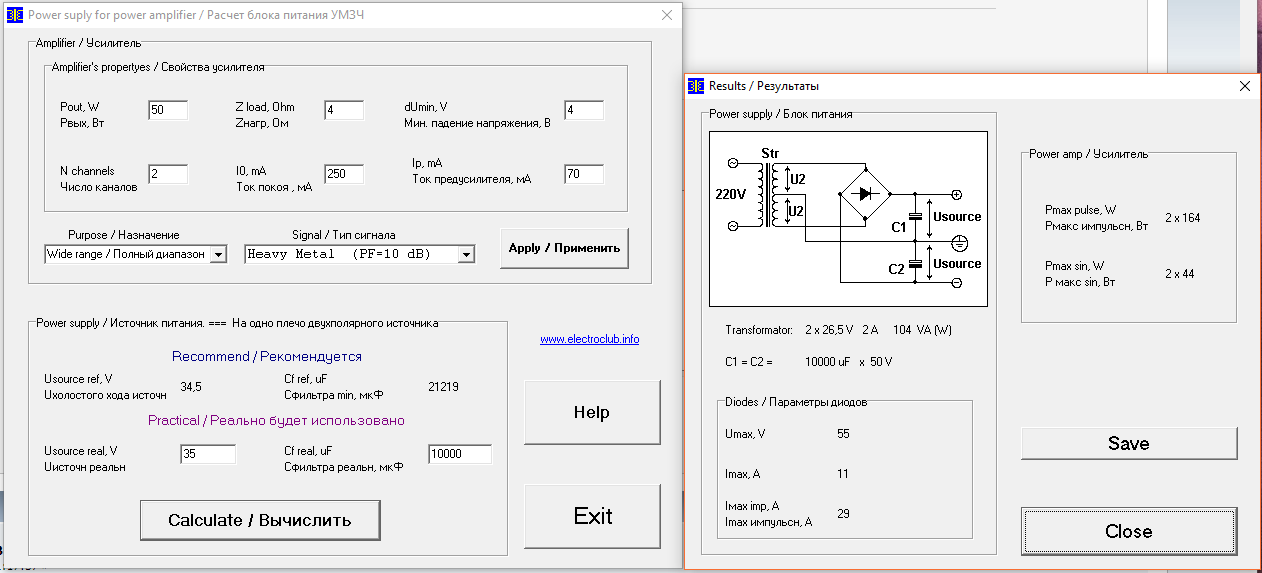Close the main calculator window via X

667,15
